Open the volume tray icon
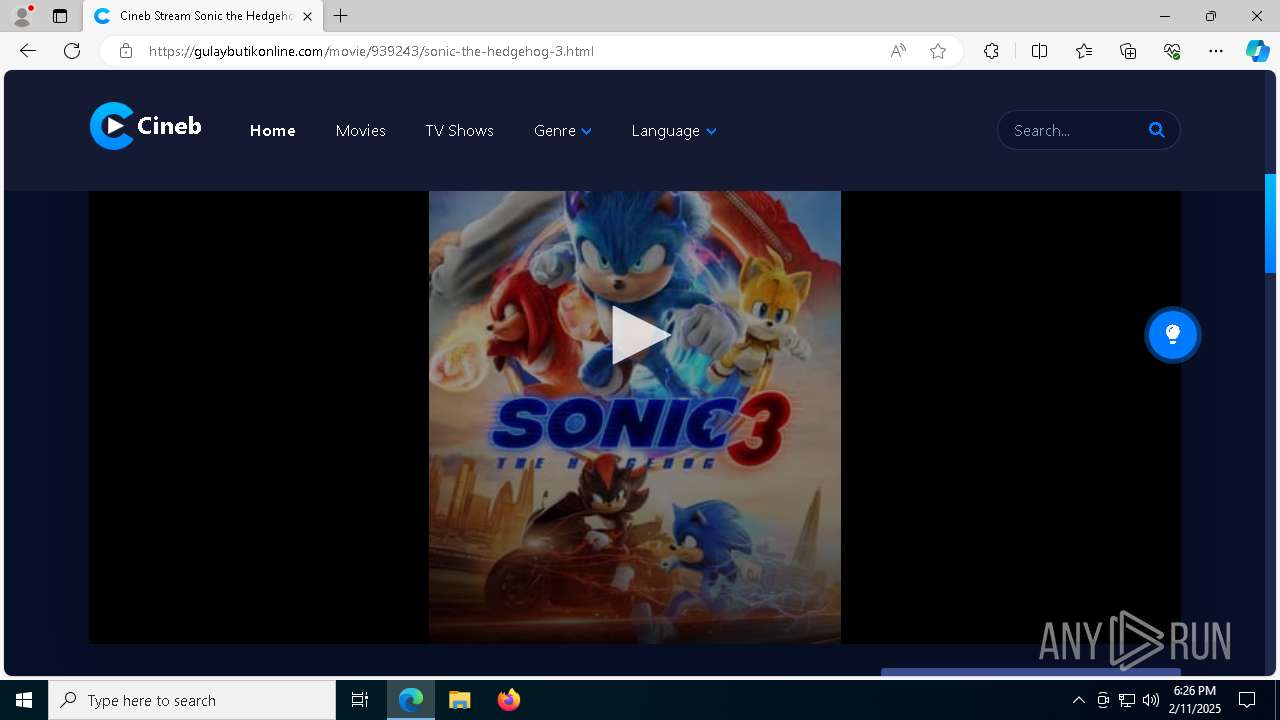Viewport: 1280px width, 720px height. click(1151, 700)
